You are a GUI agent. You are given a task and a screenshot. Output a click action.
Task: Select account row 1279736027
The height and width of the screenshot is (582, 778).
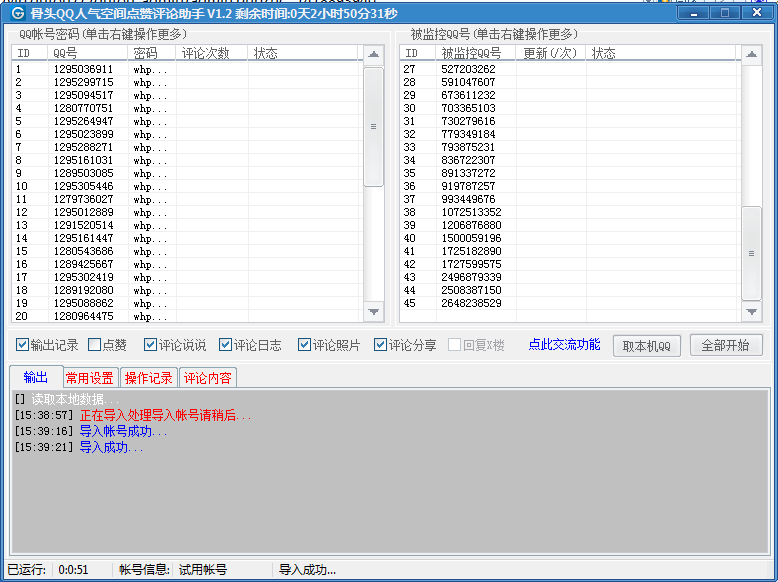click(x=187, y=199)
